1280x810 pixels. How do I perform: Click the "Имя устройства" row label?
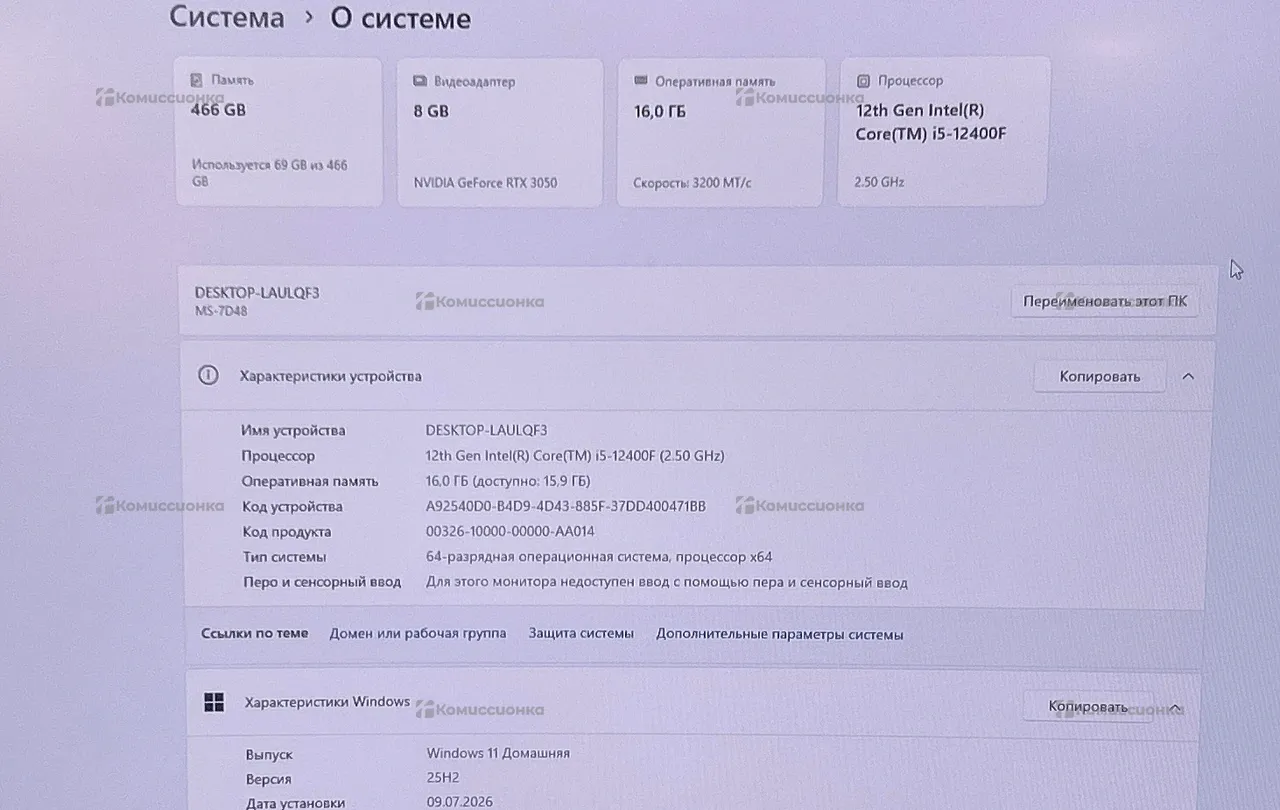293,431
